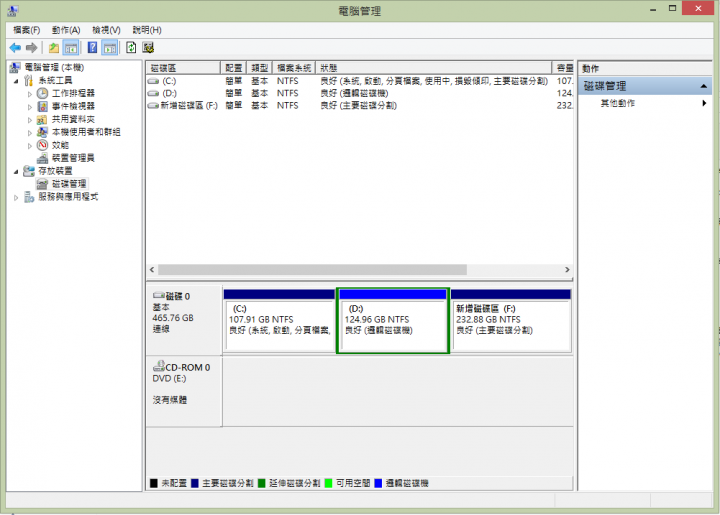Collapse the 系統工具 node arrow
Image resolution: width=720 pixels, height=515 pixels.
click(16, 81)
